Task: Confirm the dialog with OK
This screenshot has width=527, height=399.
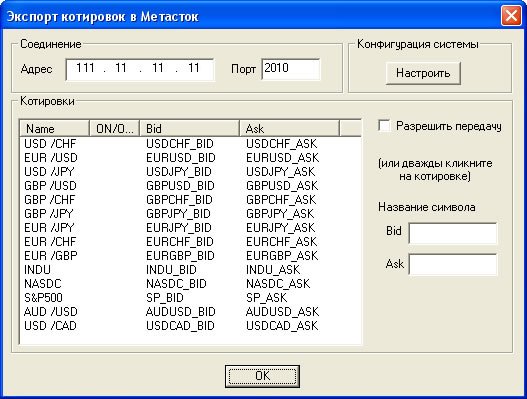Action: [x=262, y=376]
